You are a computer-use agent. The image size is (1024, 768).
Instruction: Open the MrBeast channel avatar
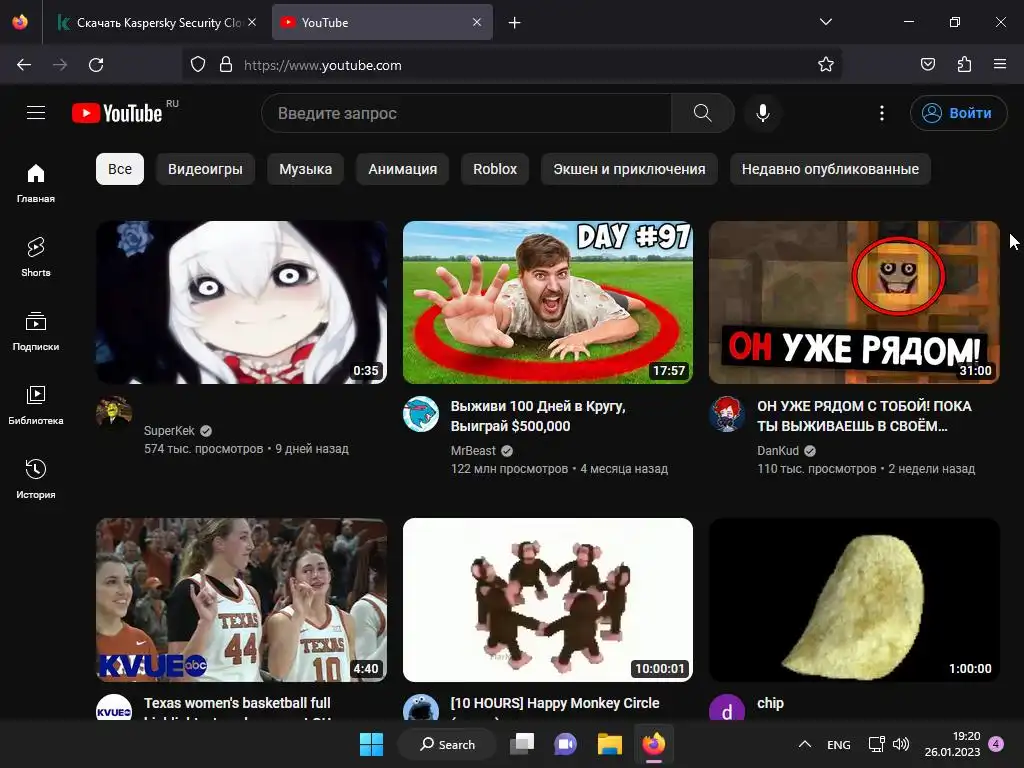[421, 414]
